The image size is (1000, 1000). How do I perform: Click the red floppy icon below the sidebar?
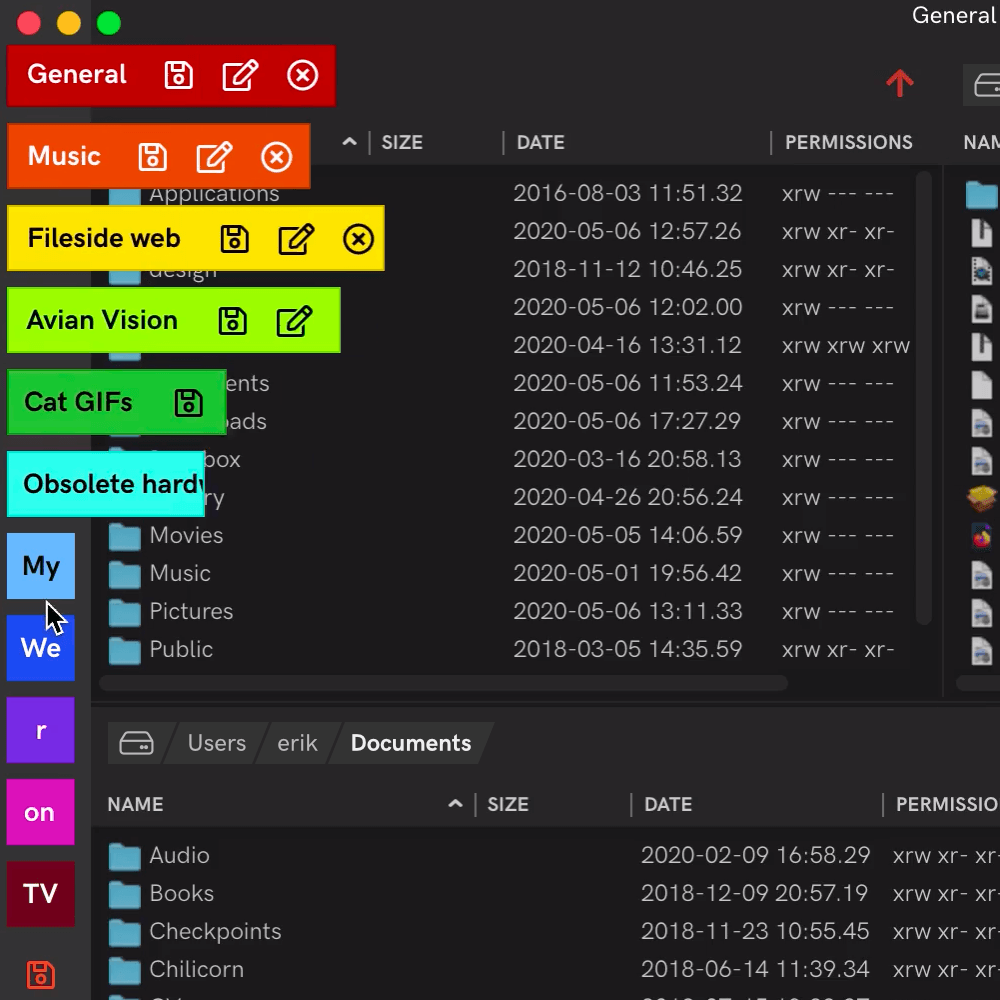click(x=40, y=975)
